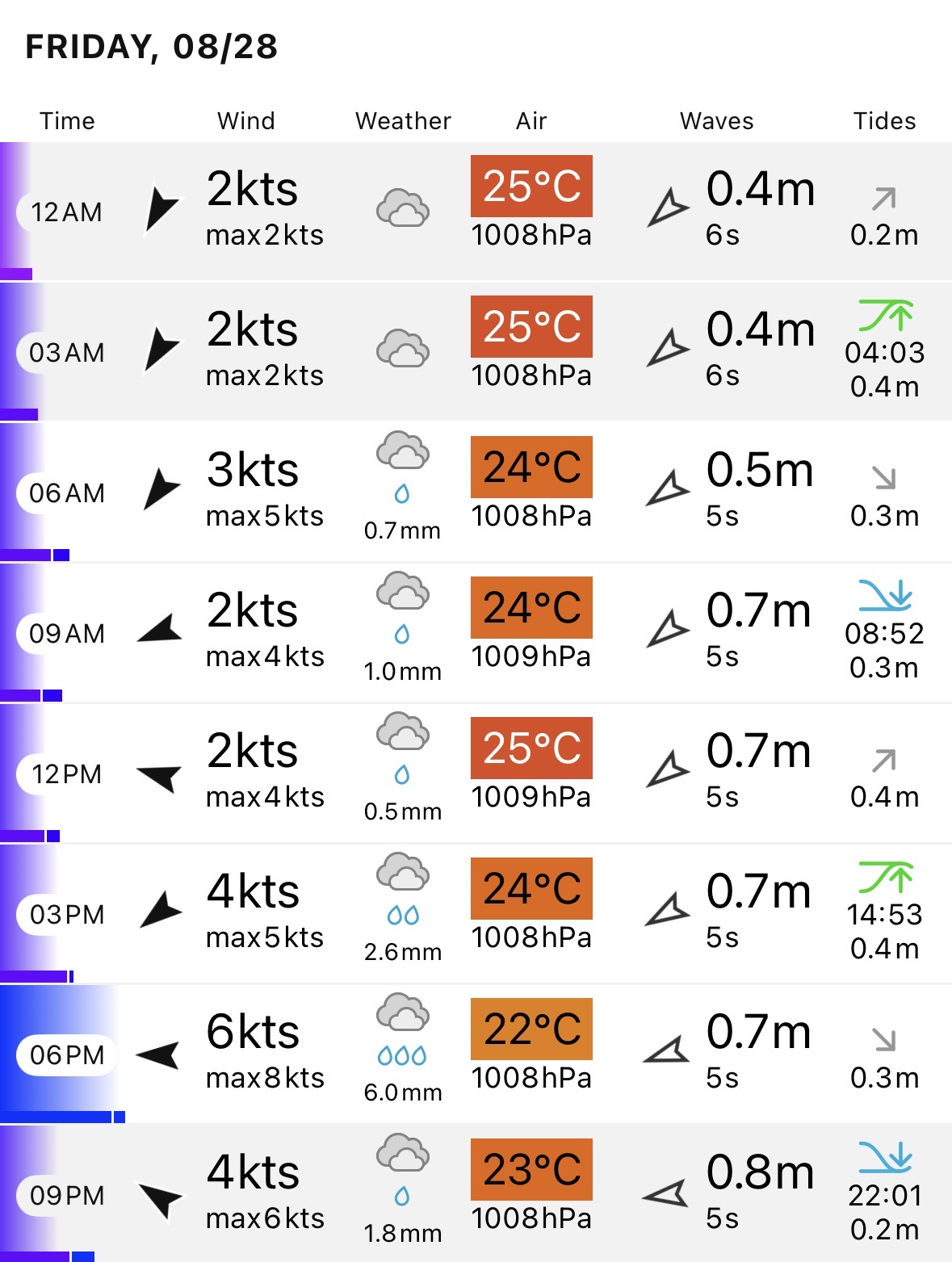Screen dimensions: 952x1262
Task: Tap the 12 AM wind direction arrow
Action: point(161,210)
